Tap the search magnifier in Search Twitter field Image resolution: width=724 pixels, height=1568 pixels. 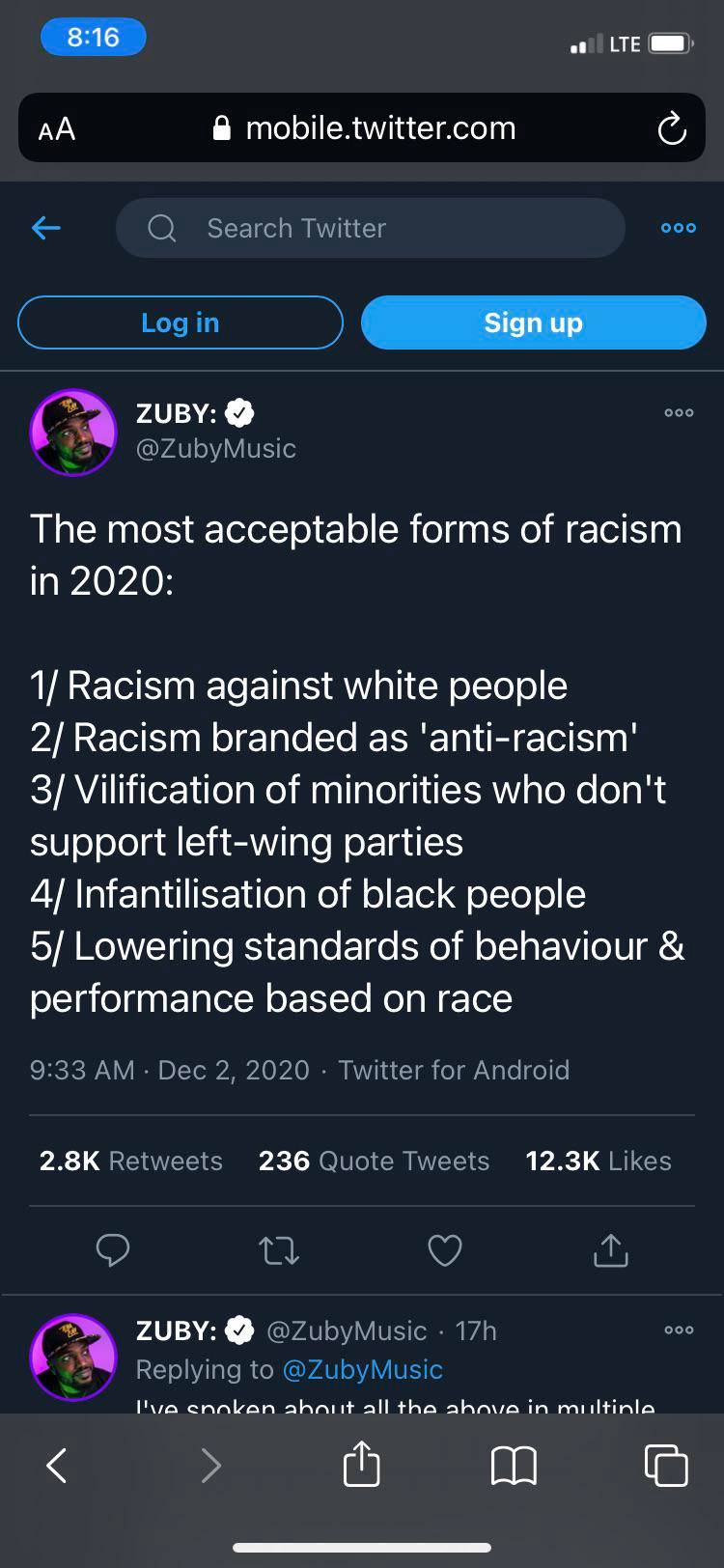(161, 228)
